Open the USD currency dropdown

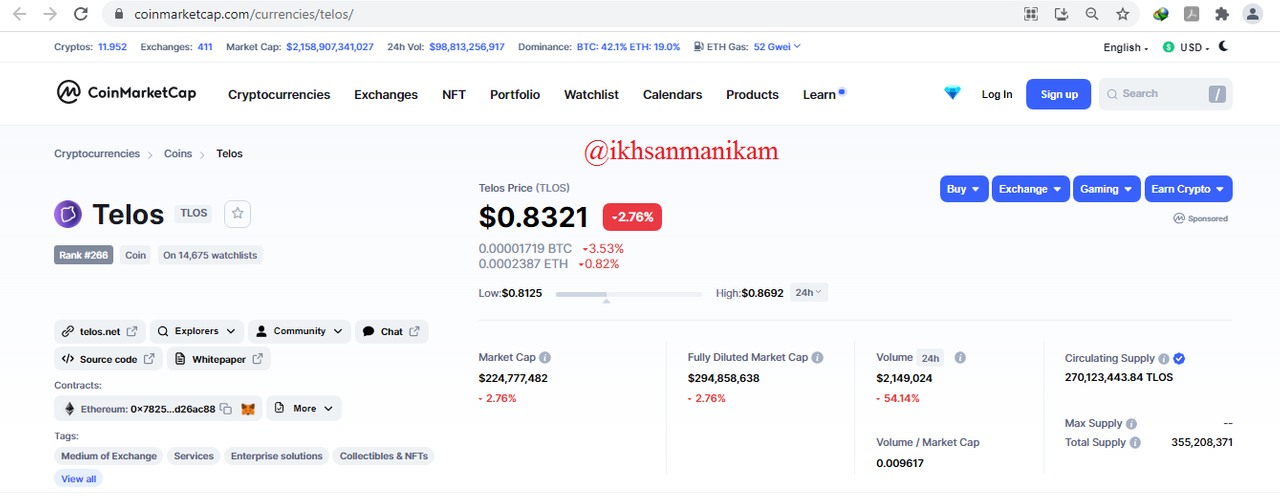(x=1186, y=47)
